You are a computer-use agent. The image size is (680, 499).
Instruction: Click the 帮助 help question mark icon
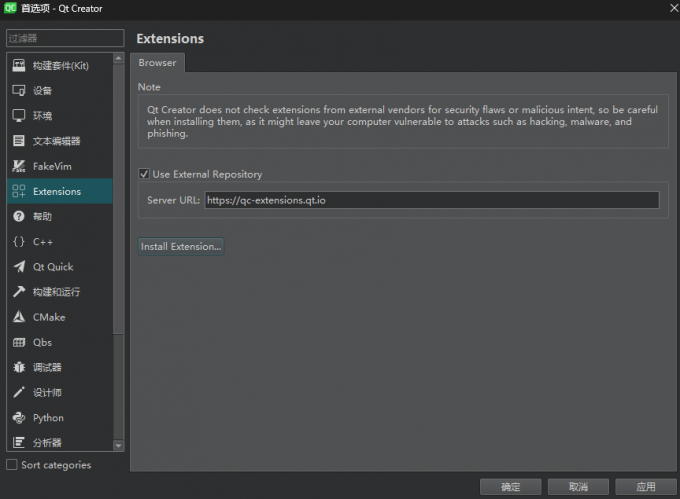coord(18,216)
